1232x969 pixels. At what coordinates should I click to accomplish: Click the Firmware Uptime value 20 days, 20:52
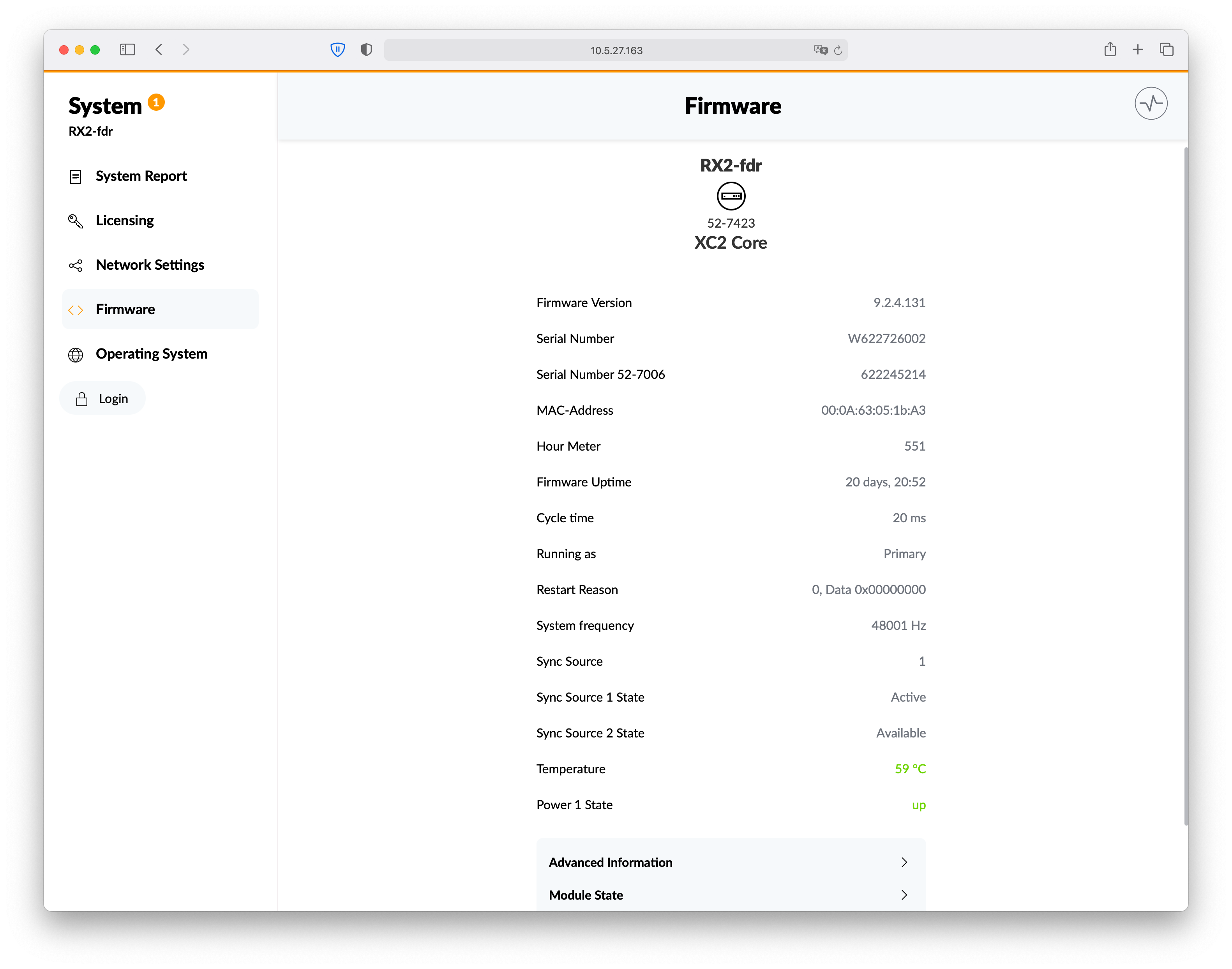(885, 482)
